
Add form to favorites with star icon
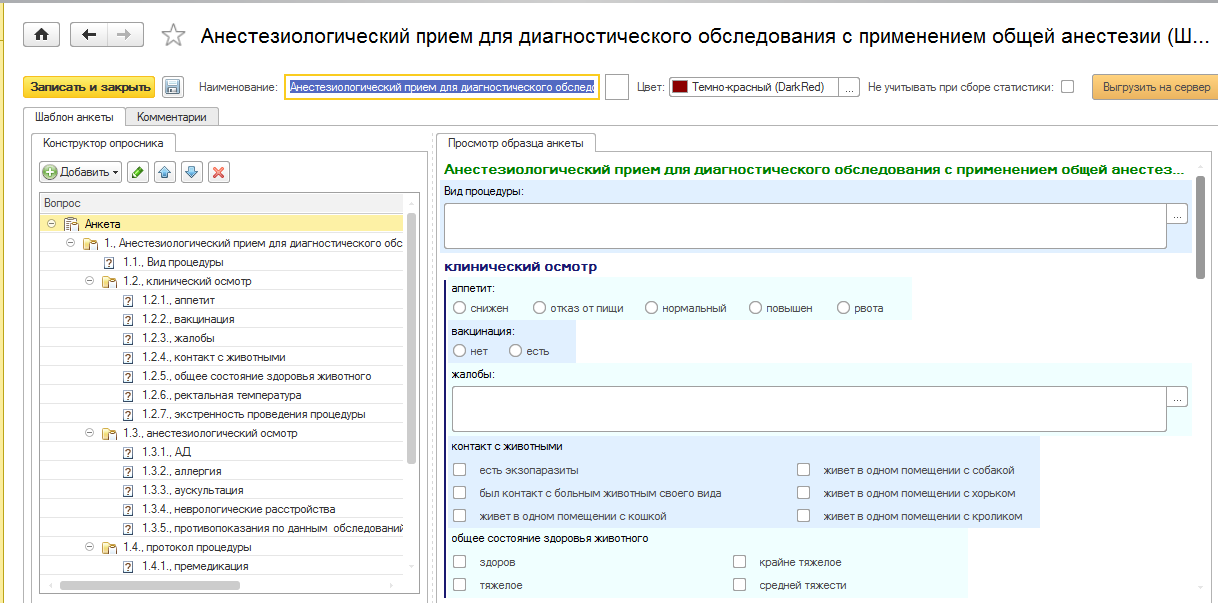[173, 36]
